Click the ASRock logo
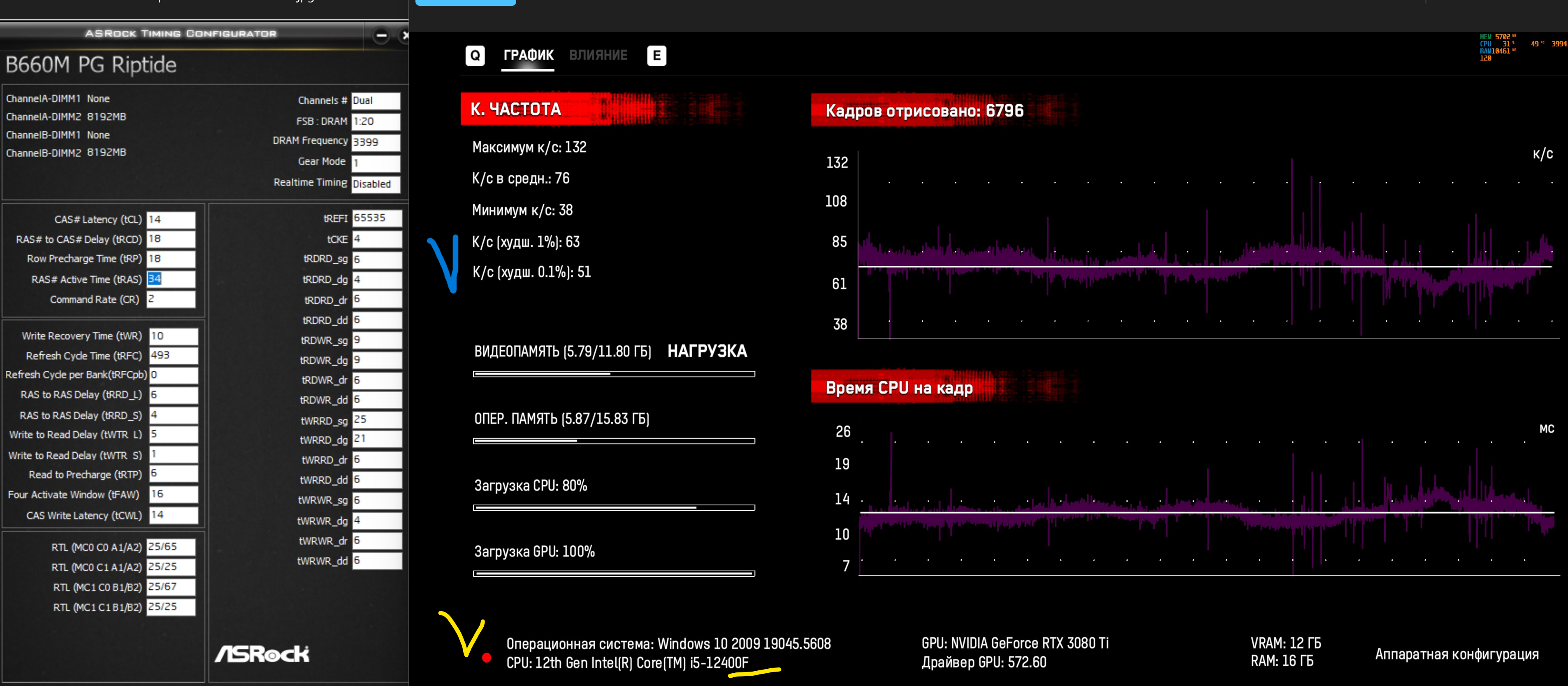 (262, 654)
